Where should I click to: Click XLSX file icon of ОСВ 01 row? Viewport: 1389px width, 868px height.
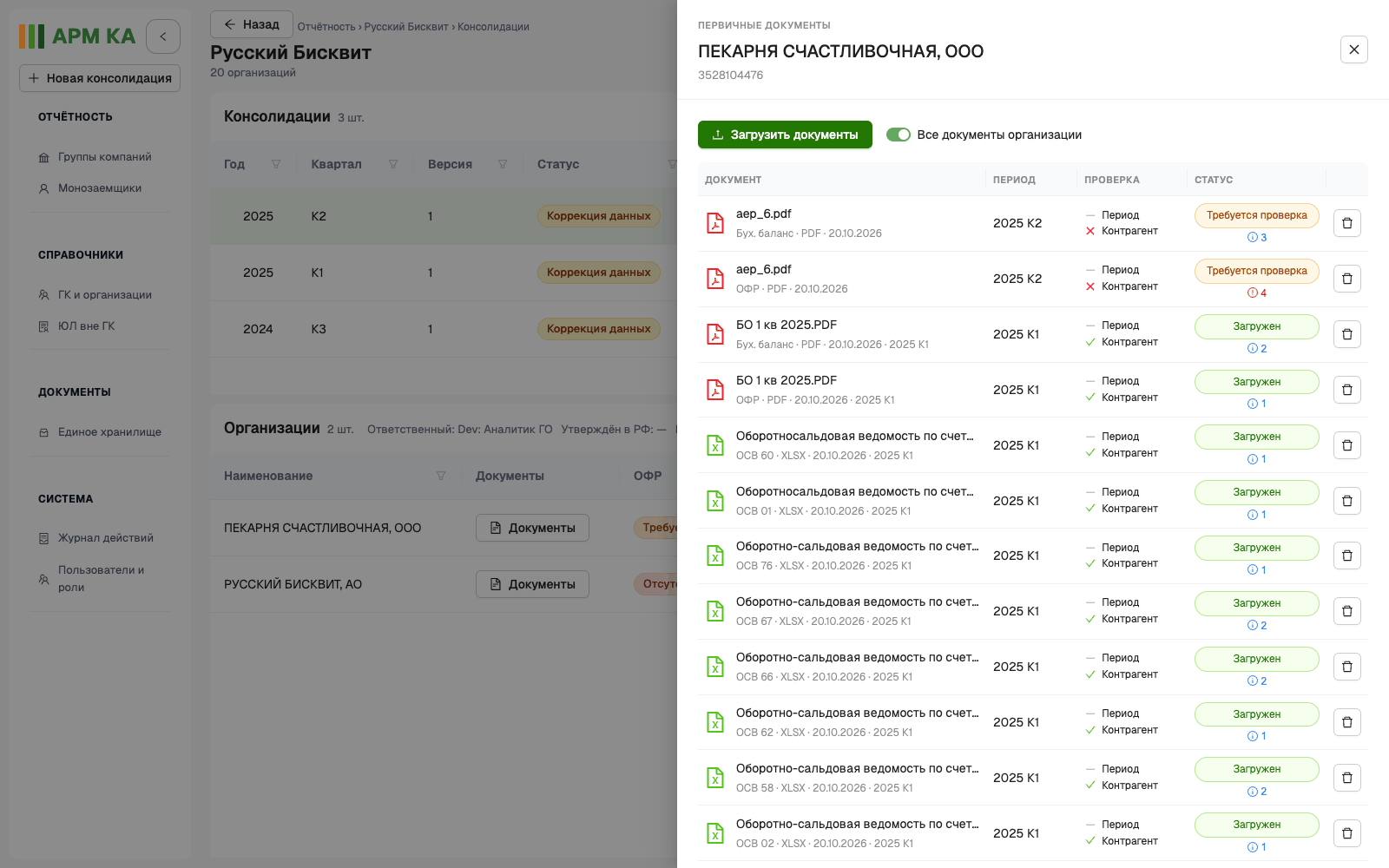pos(715,501)
